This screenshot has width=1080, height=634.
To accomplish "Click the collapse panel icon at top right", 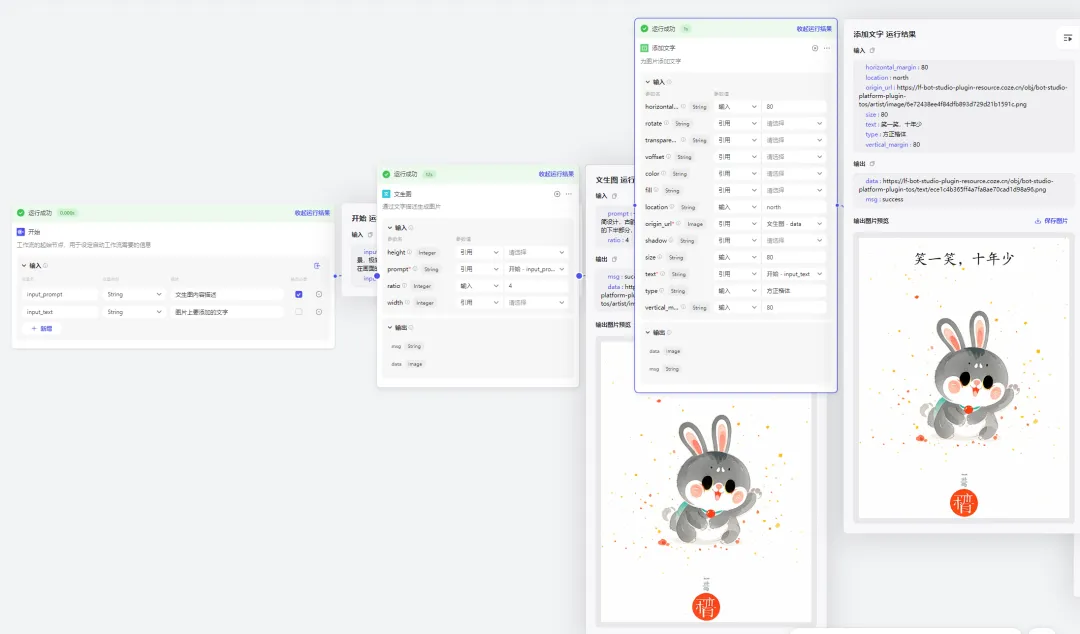I will pos(1068,38).
